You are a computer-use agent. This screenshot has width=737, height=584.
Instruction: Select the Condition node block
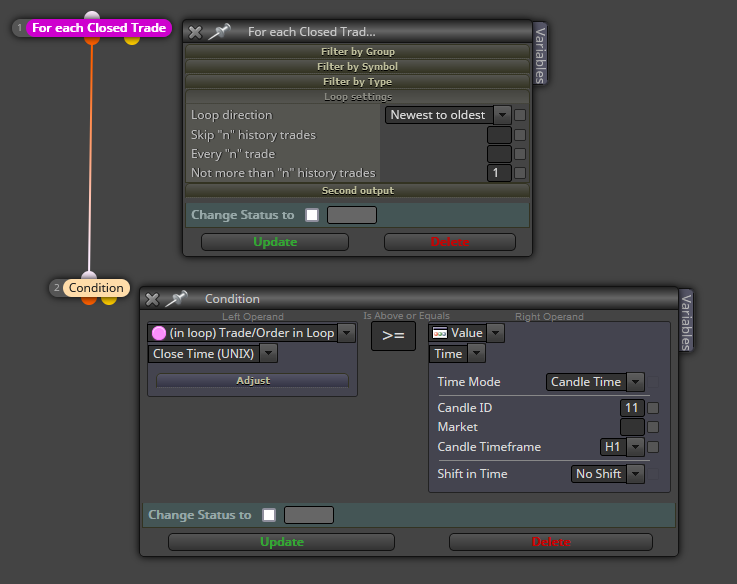tap(96, 288)
